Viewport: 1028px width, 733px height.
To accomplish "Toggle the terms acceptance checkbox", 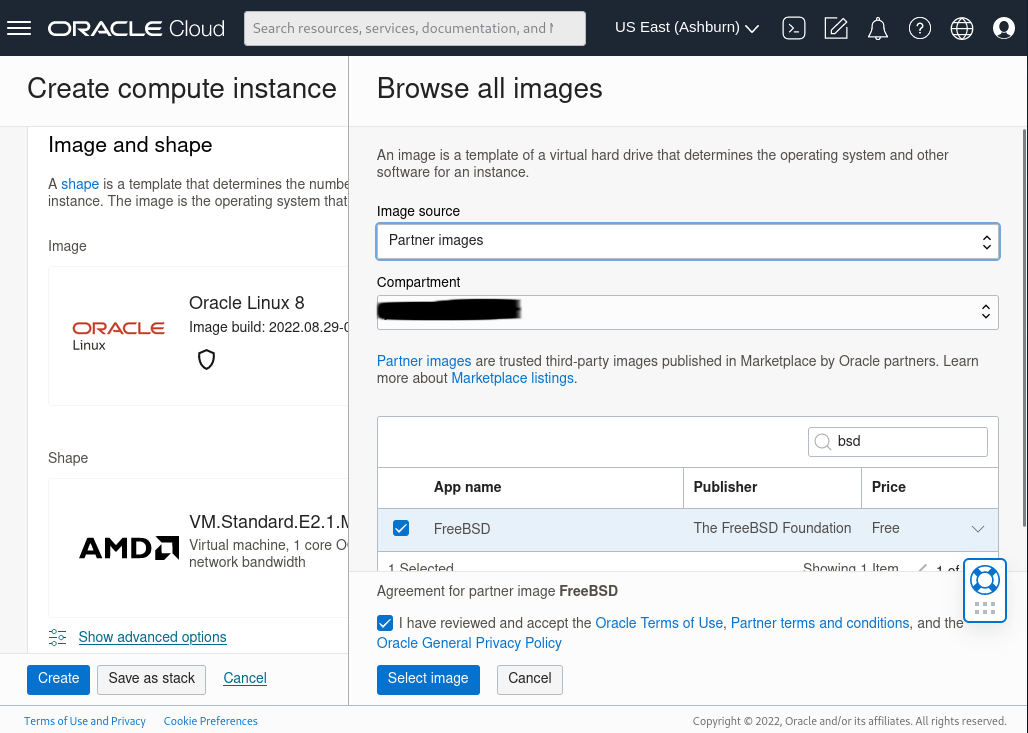I will click(x=386, y=623).
